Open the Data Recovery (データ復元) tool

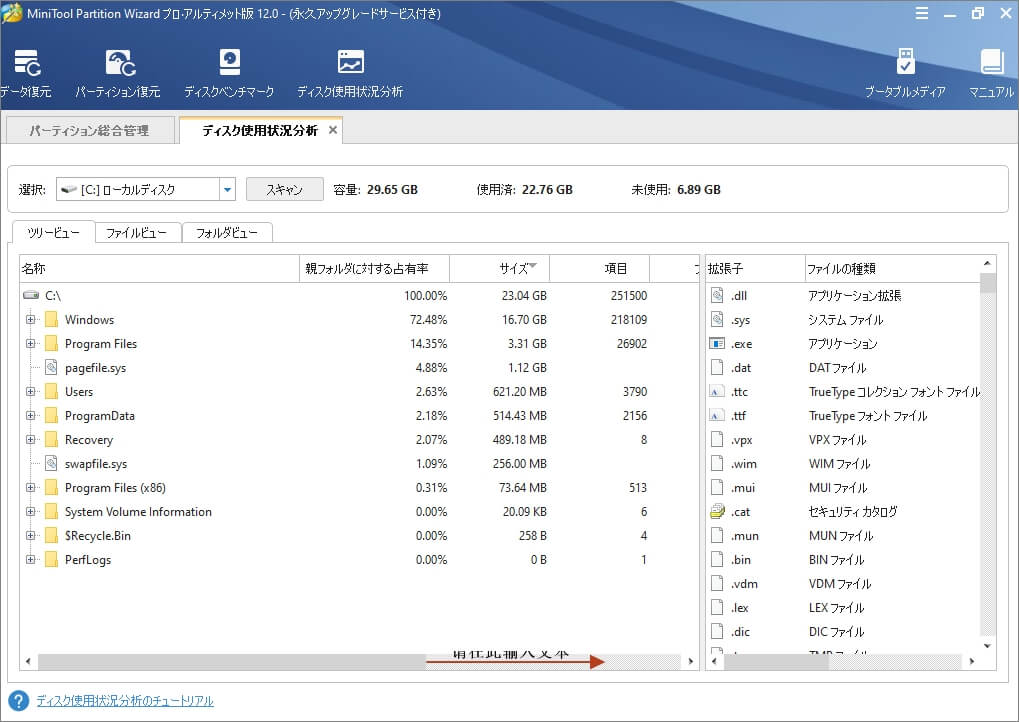26,73
